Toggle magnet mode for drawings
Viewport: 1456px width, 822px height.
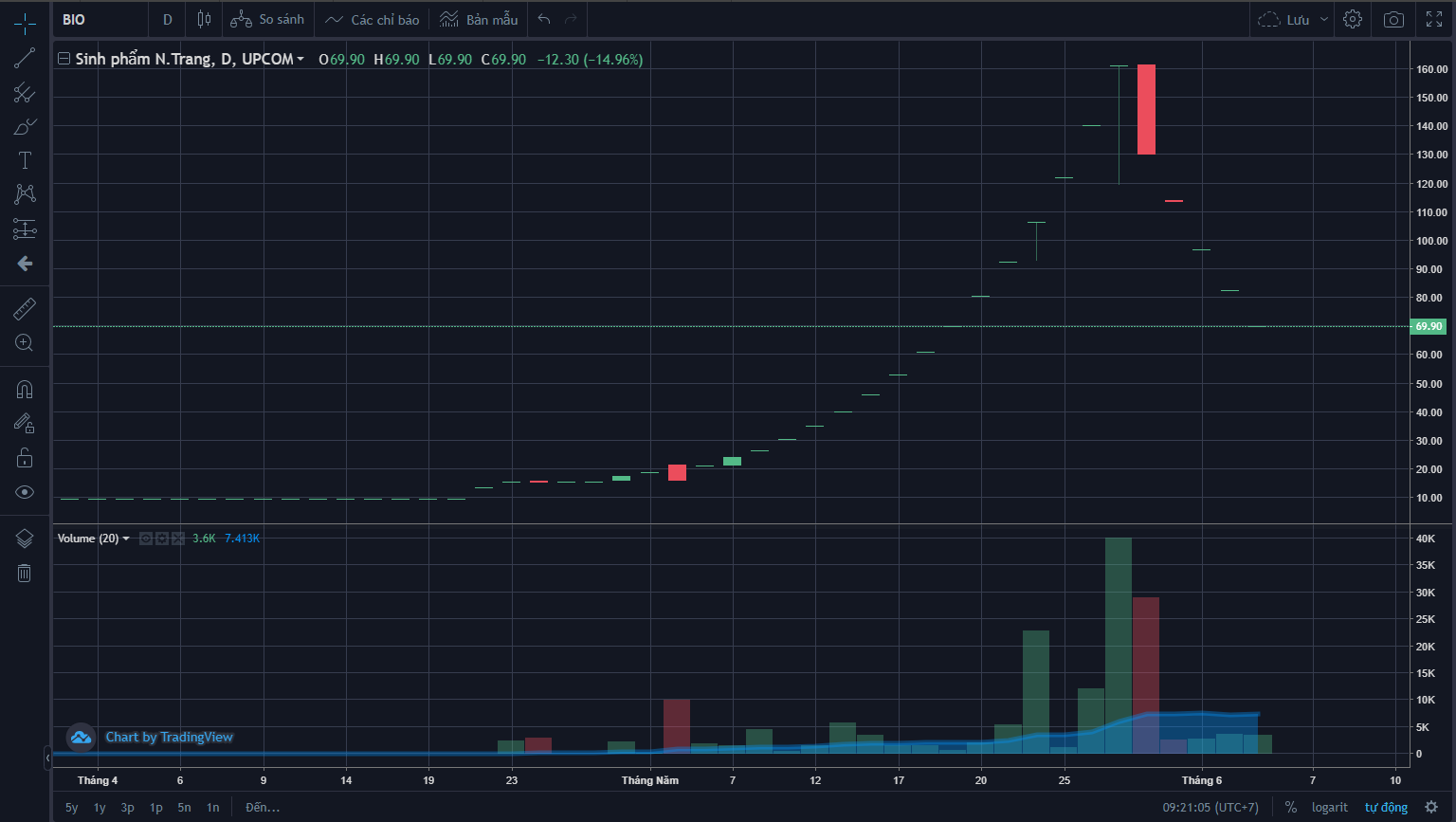[25, 390]
